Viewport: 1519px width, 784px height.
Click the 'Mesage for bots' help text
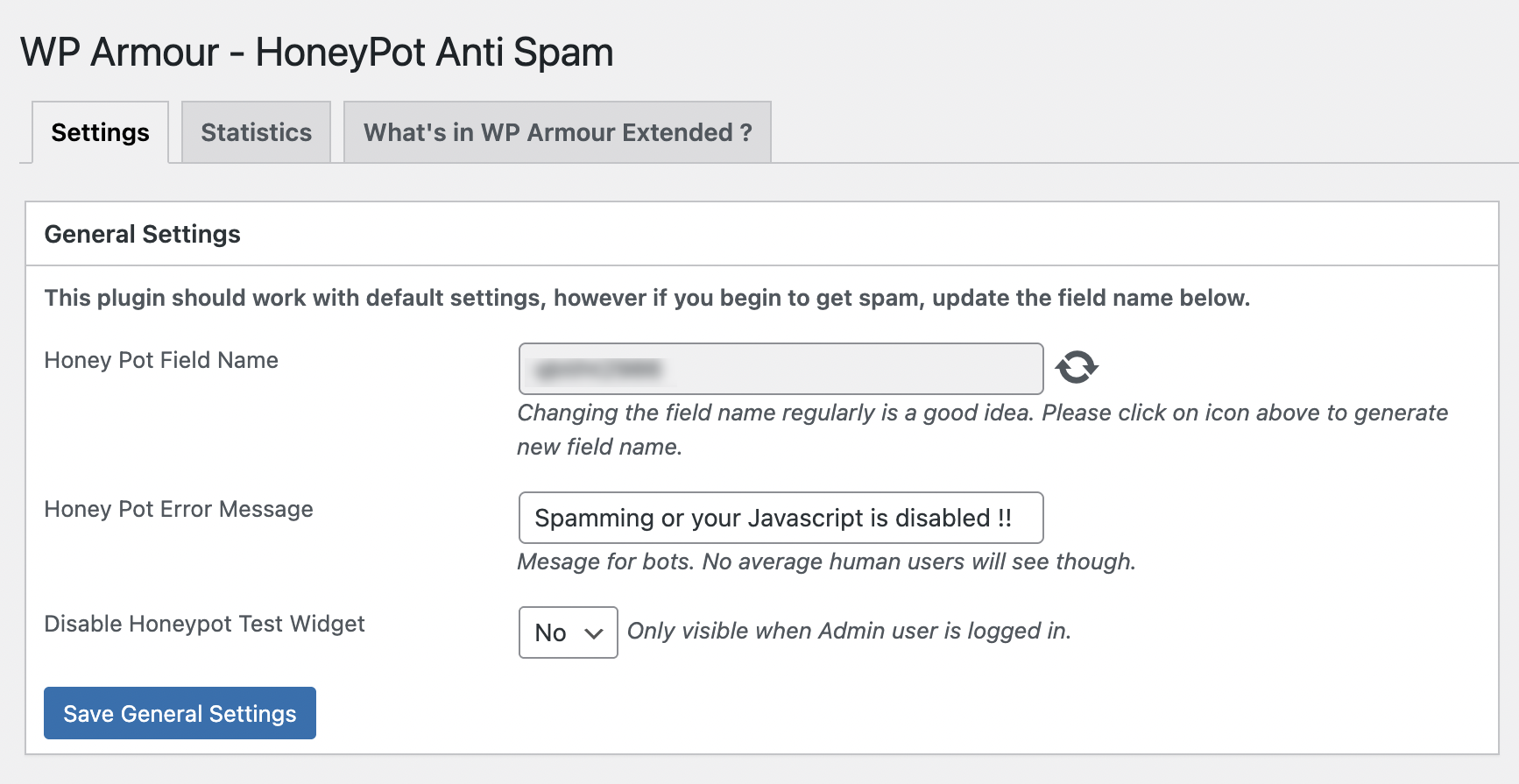(825, 562)
